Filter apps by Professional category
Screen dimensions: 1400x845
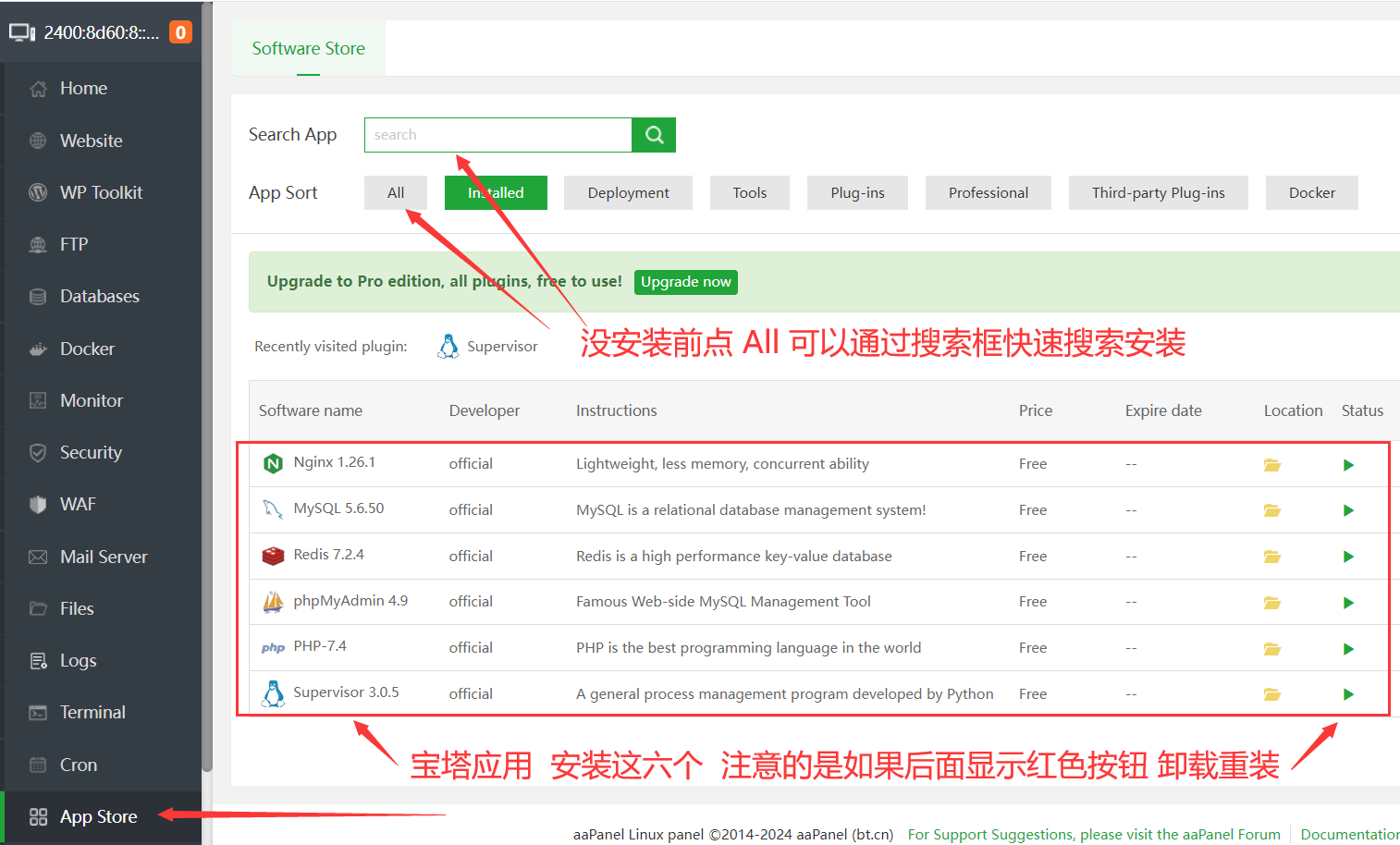pyautogui.click(x=989, y=192)
